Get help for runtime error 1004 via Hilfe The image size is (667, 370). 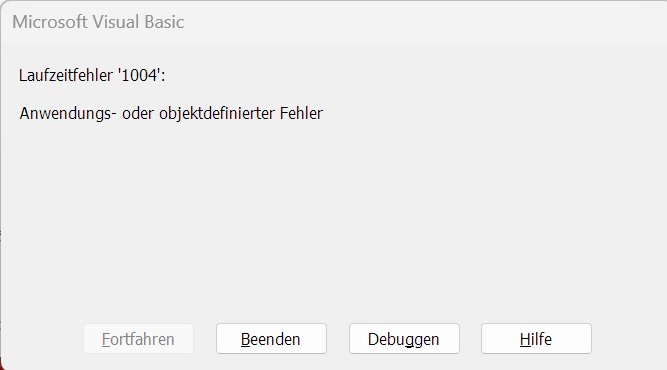tap(536, 339)
